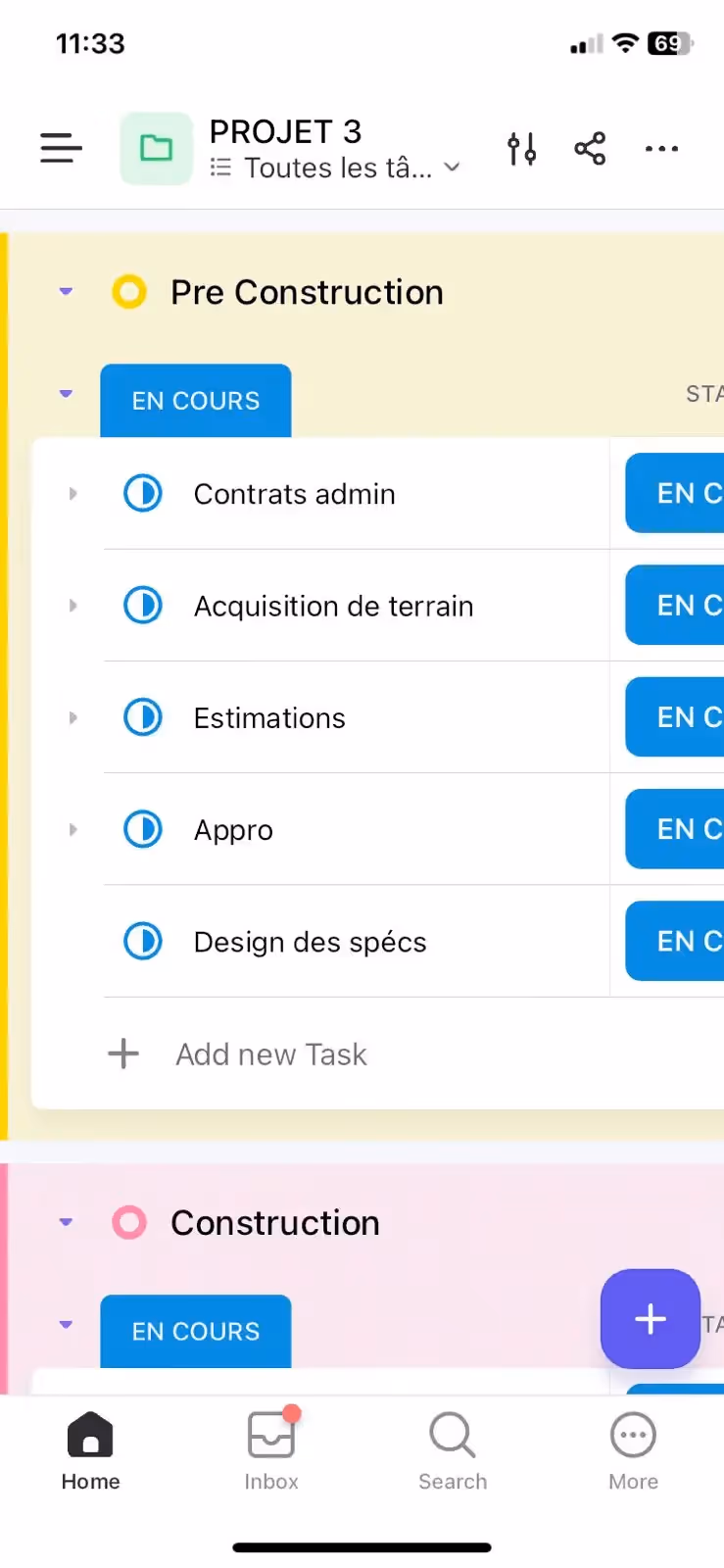Change status via EN COURS badge on Appro

pos(686,829)
